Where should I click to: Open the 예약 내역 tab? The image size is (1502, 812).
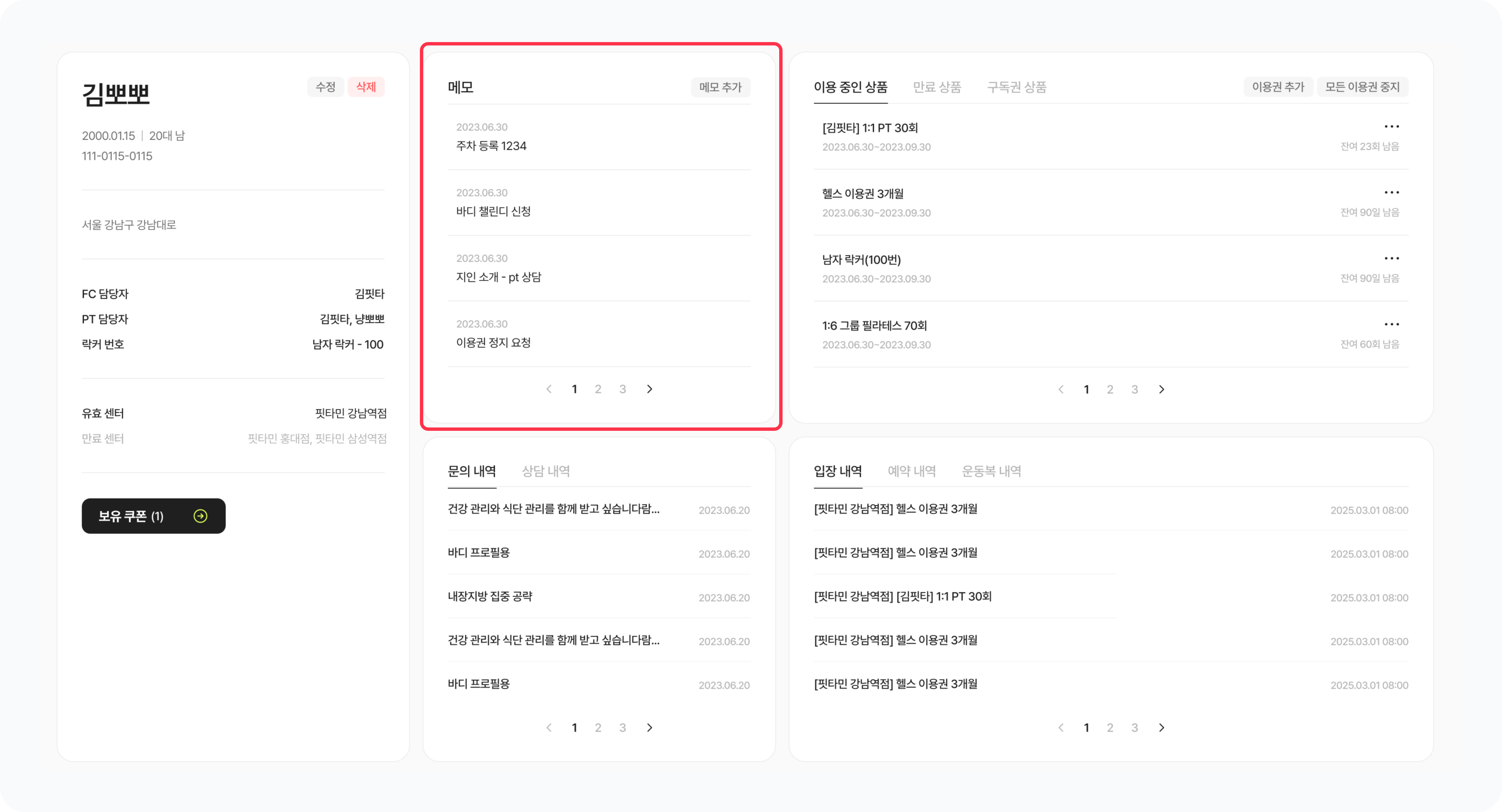click(x=911, y=471)
